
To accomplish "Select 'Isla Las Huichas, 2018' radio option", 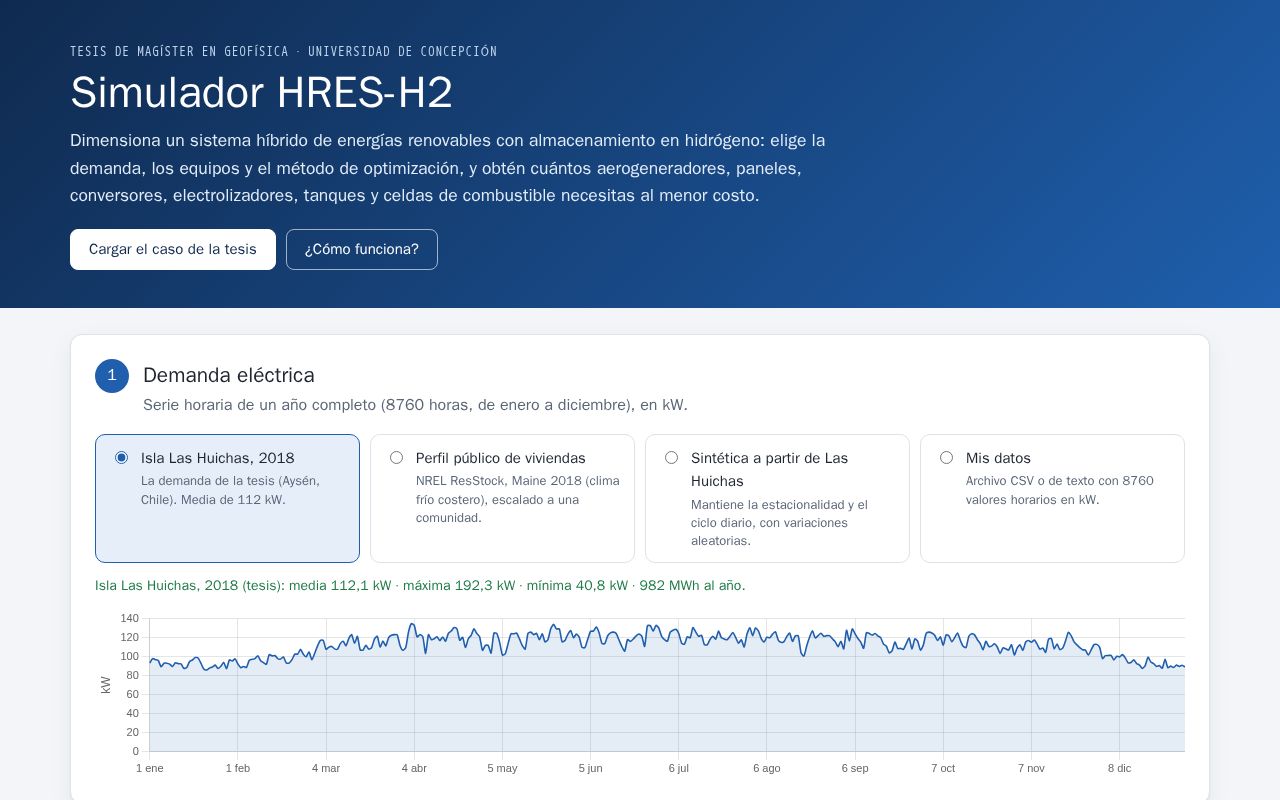I will pos(122,458).
